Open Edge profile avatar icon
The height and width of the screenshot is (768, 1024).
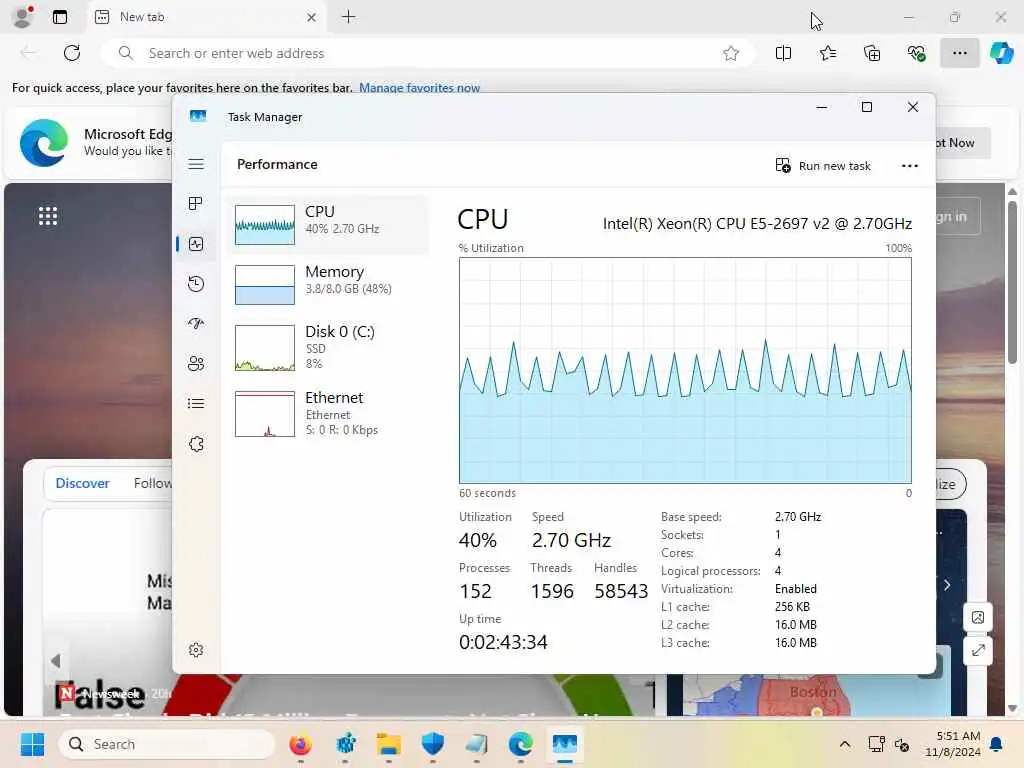[x=24, y=17]
